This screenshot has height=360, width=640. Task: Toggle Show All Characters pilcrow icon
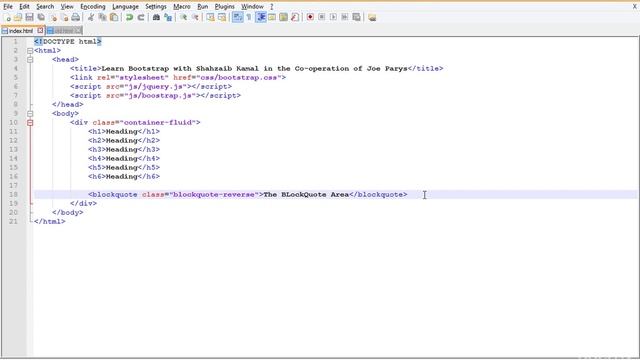click(x=249, y=17)
